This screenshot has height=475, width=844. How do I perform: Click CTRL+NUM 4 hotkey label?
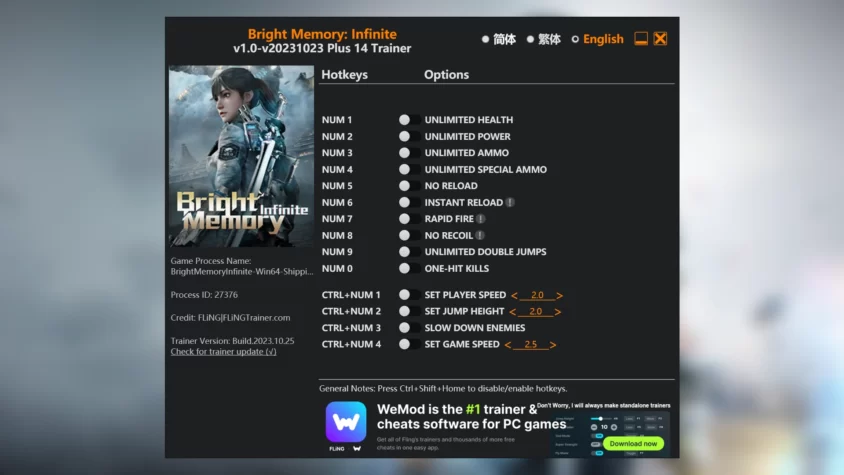pyautogui.click(x=351, y=344)
